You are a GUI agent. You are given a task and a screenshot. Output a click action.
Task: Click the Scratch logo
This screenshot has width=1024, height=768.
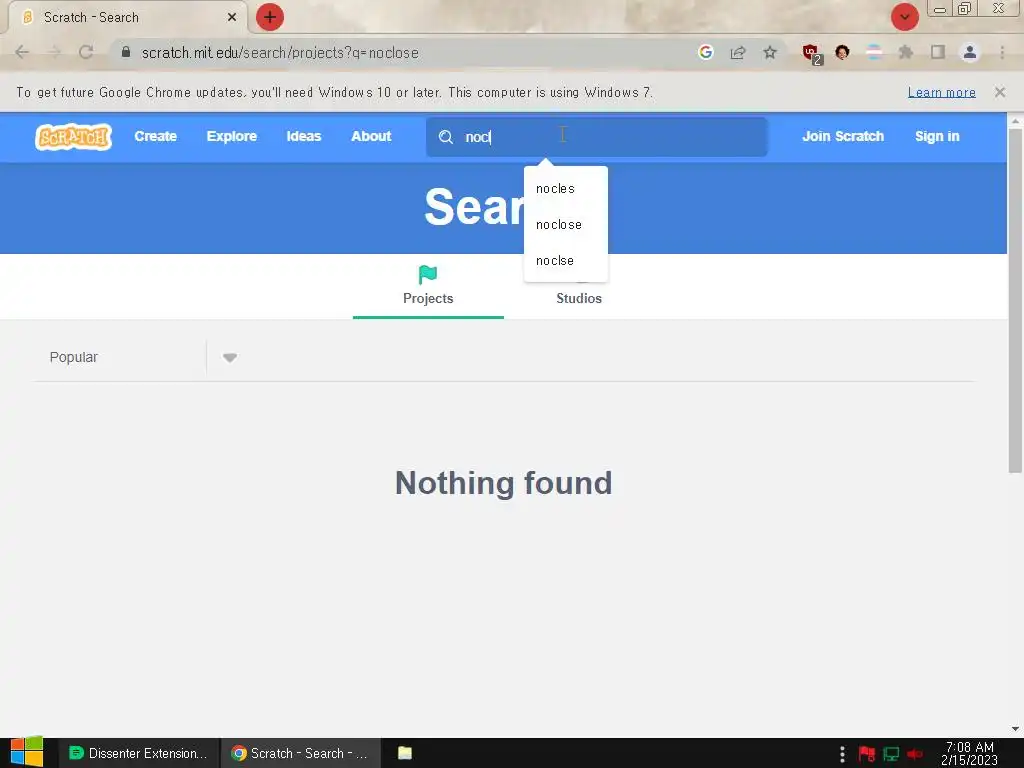[x=73, y=136]
